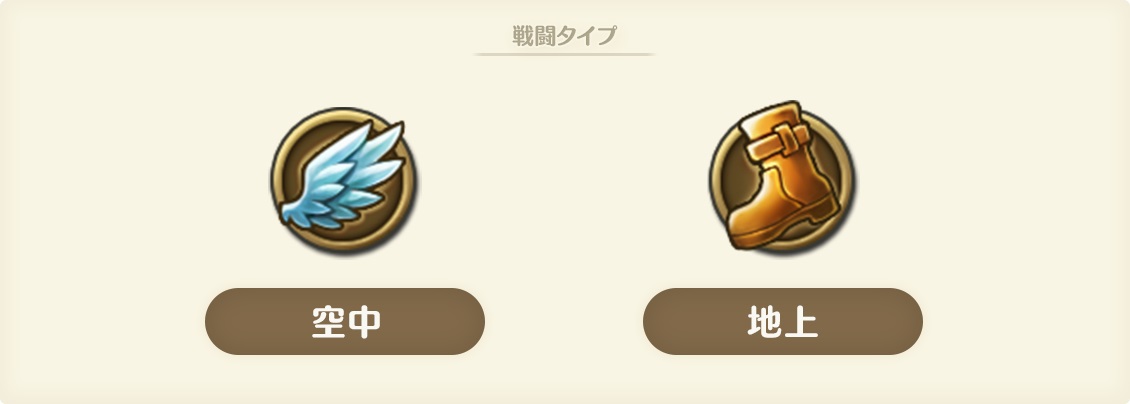Select the aerial combat type wing badge
The height and width of the screenshot is (404, 1130).
click(344, 179)
